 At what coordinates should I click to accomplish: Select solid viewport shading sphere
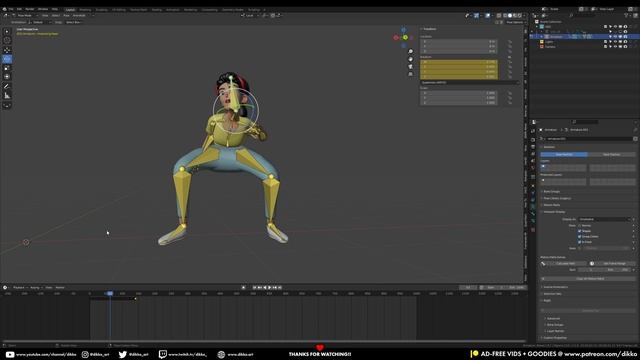pyautogui.click(x=509, y=16)
